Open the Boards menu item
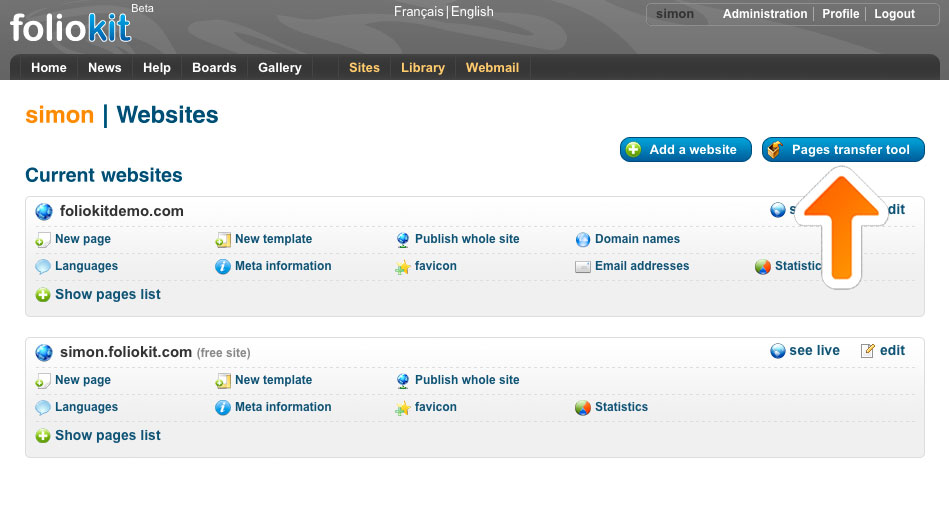 point(214,68)
